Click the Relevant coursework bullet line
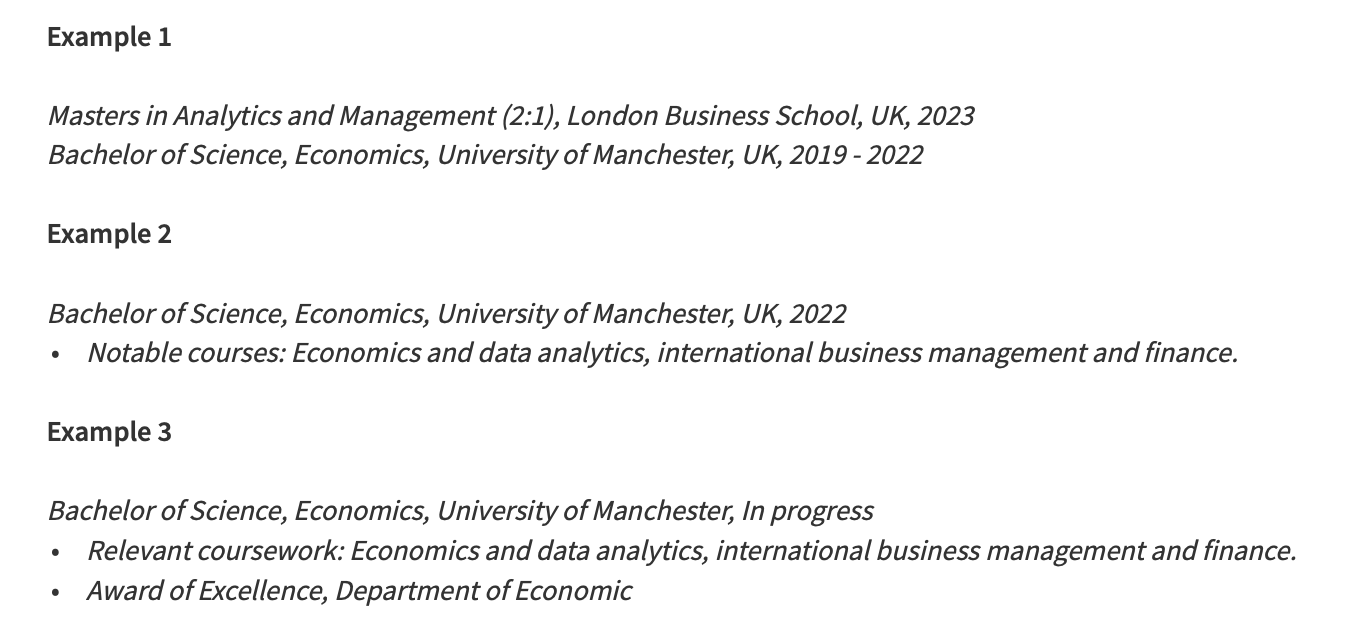Image resolution: width=1360 pixels, height=632 pixels. (692, 551)
